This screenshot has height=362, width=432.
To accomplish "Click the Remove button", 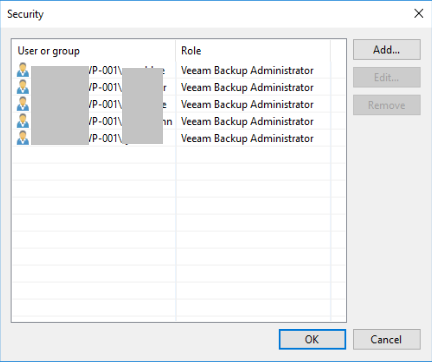I will click(x=387, y=105).
